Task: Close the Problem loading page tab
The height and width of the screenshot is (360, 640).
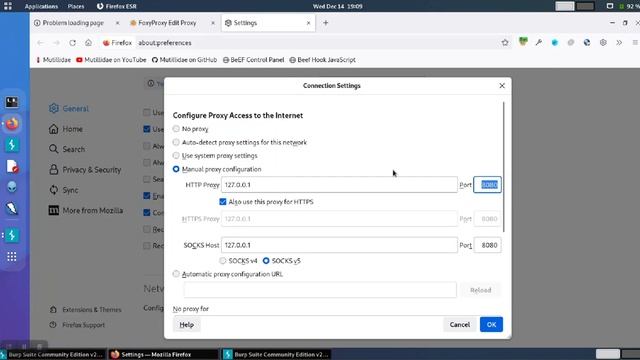Action: 118,23
